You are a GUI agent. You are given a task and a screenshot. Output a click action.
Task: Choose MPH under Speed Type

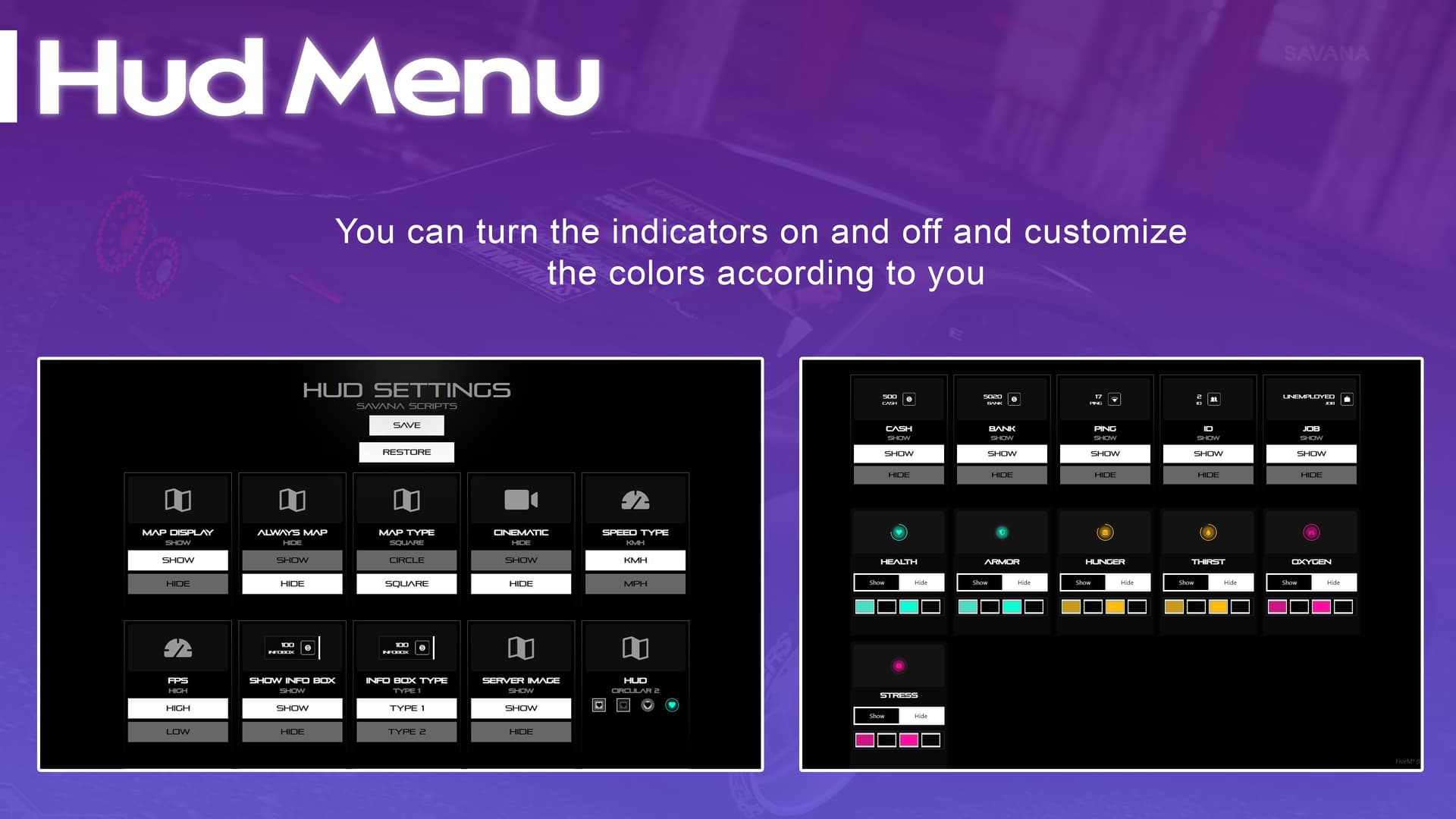pos(635,584)
